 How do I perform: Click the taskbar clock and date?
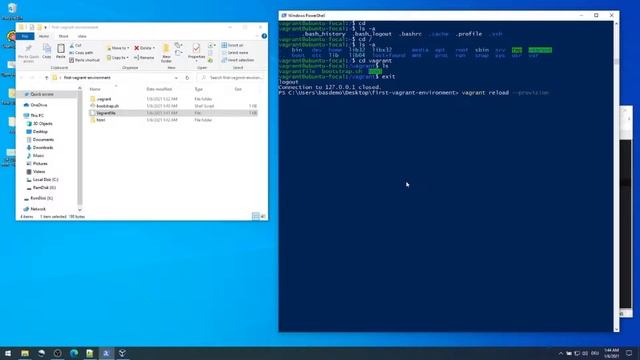(x=611, y=353)
